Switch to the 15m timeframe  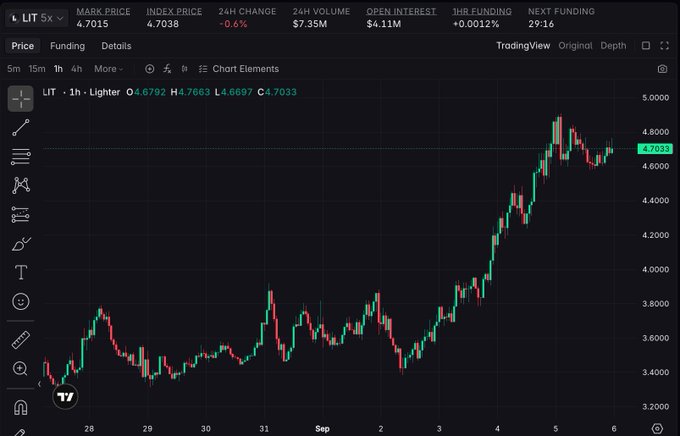pos(37,69)
